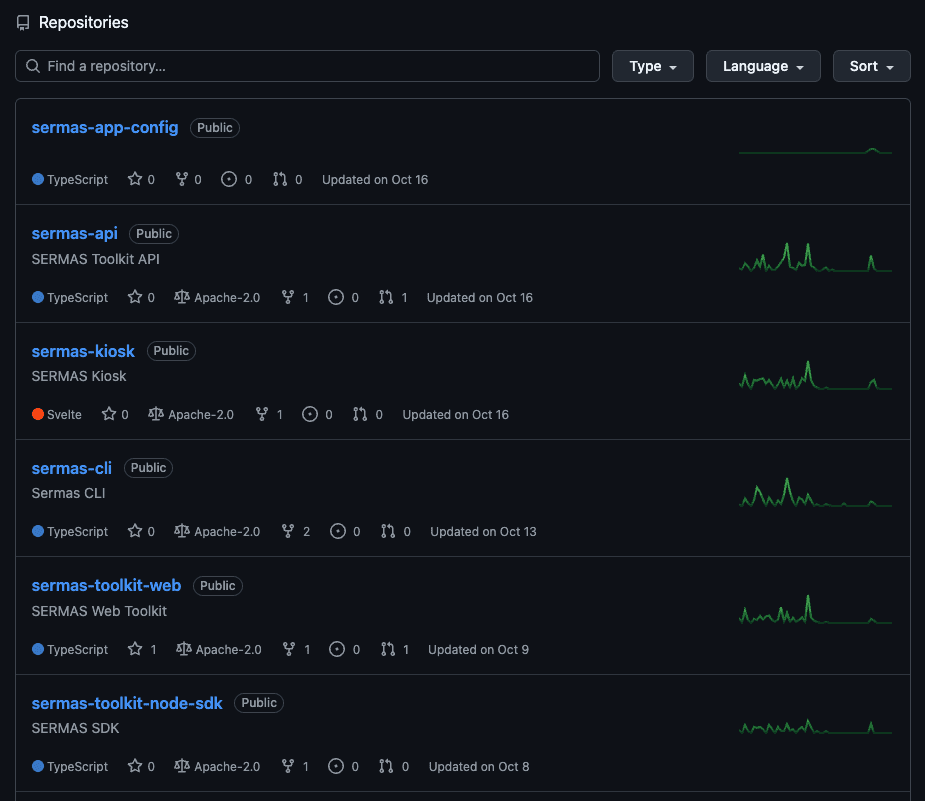This screenshot has height=801, width=925.
Task: Open the sermas-app-config repository
Action: pyautogui.click(x=104, y=127)
